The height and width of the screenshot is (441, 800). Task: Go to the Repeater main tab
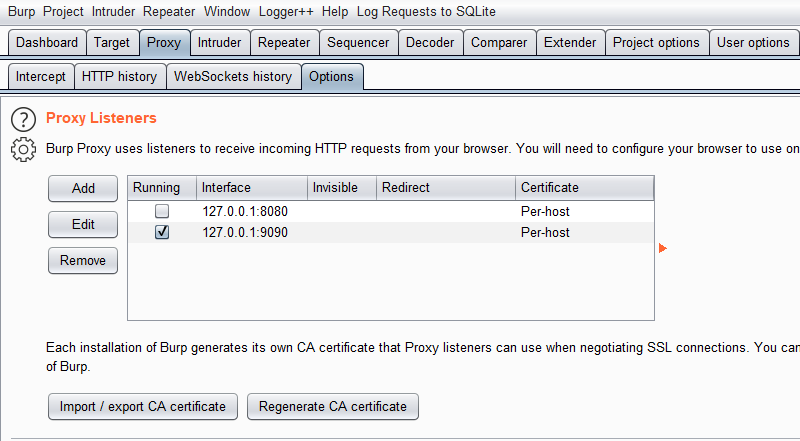284,42
